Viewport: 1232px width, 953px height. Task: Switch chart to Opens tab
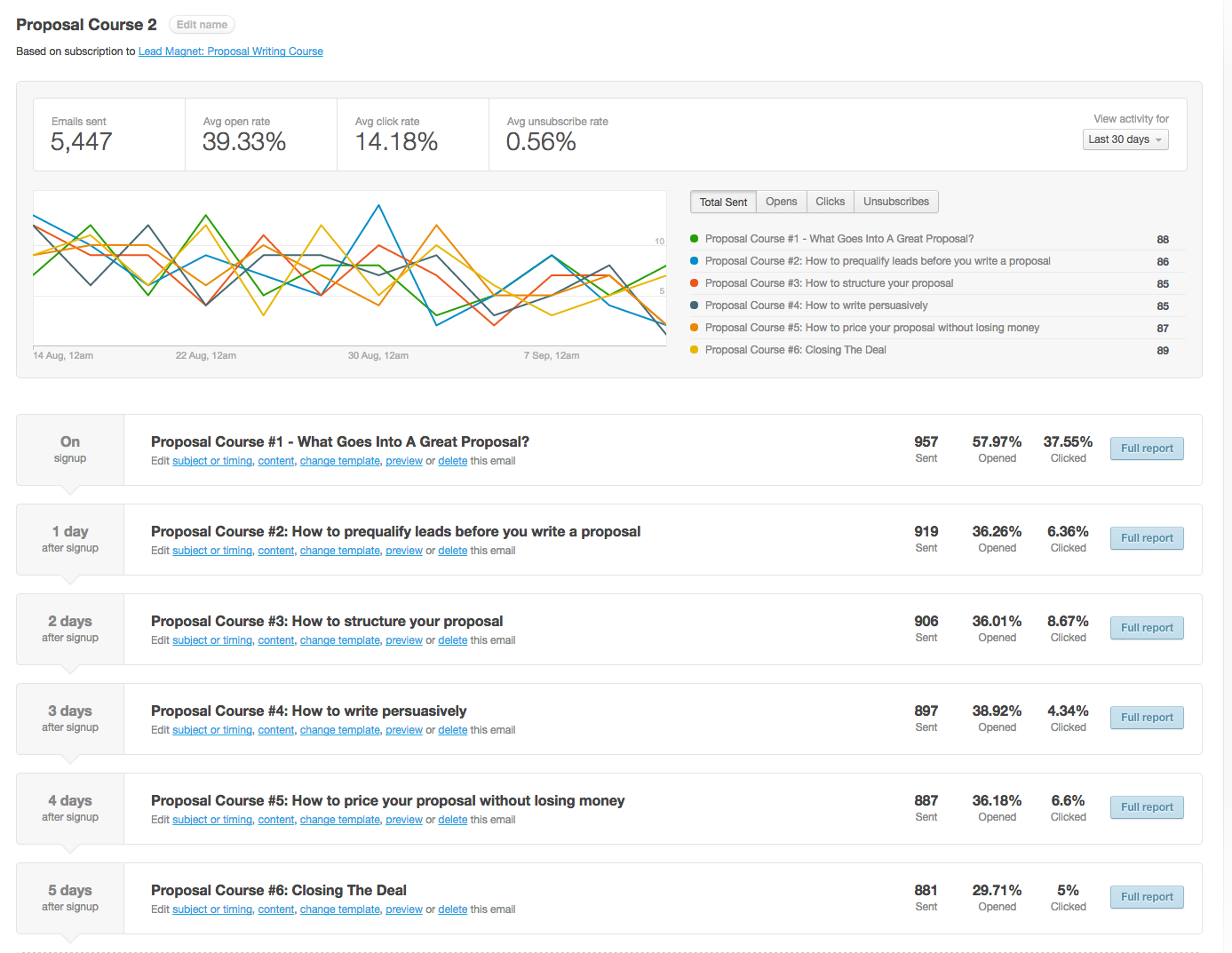781,202
